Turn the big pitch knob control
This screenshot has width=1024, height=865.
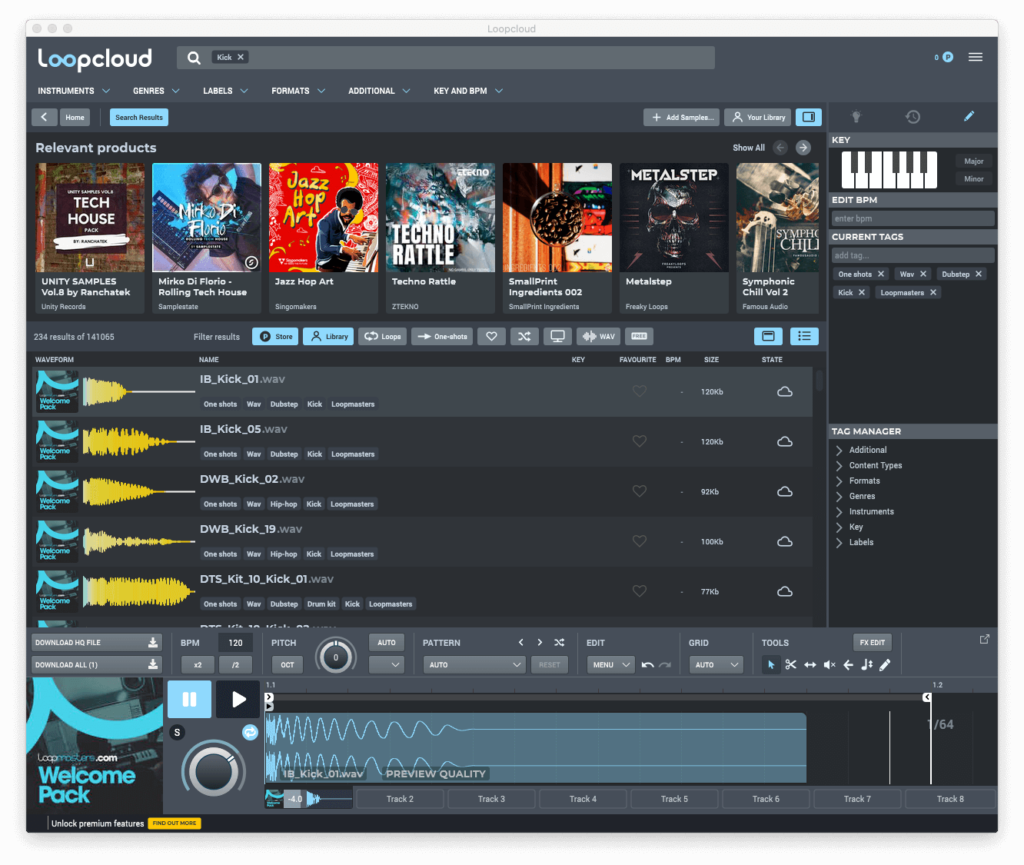point(335,656)
